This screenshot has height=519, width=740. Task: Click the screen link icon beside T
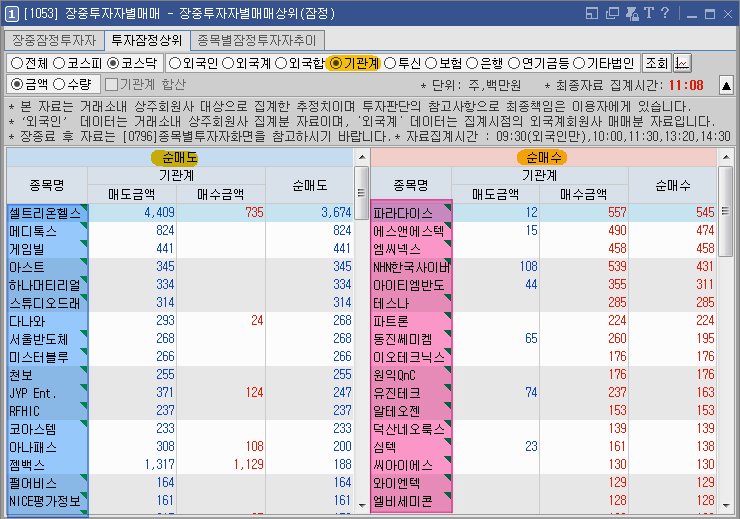tap(632, 13)
